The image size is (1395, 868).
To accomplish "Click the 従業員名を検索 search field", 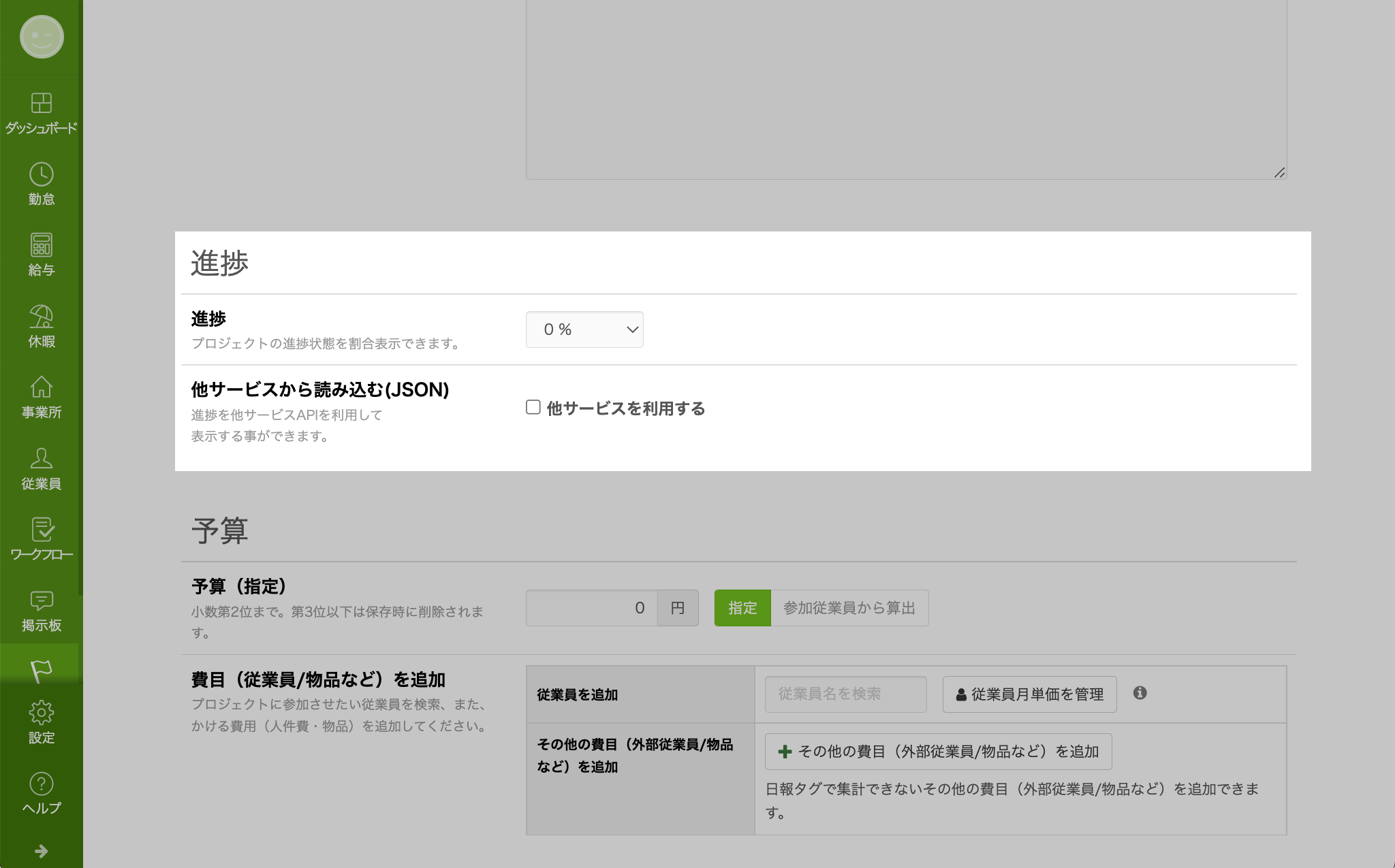I will click(845, 694).
